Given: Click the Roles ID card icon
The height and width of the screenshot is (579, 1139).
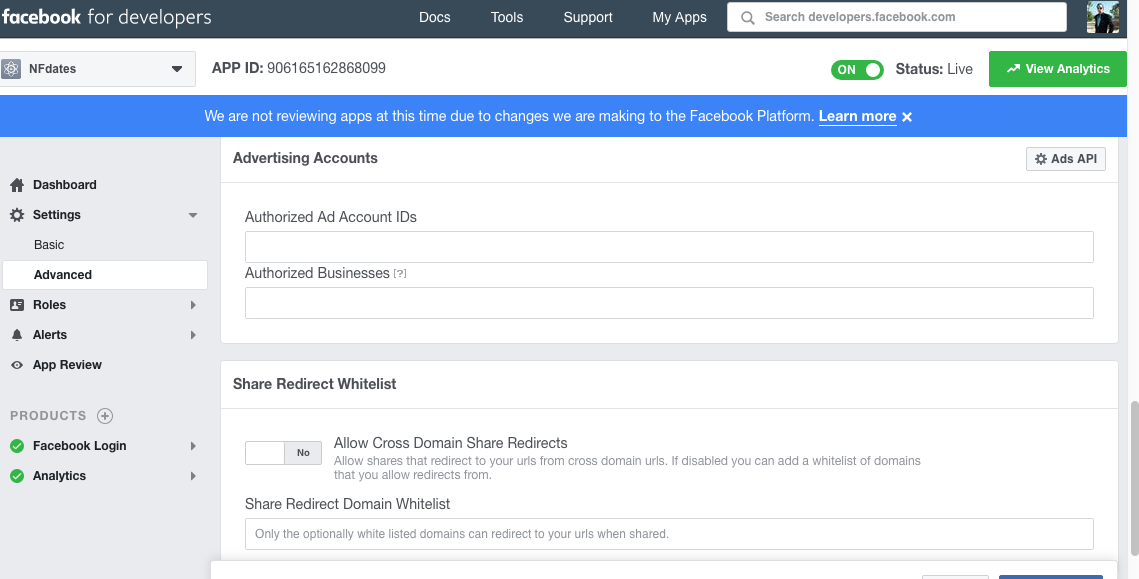Looking at the screenshot, I should pos(17,305).
